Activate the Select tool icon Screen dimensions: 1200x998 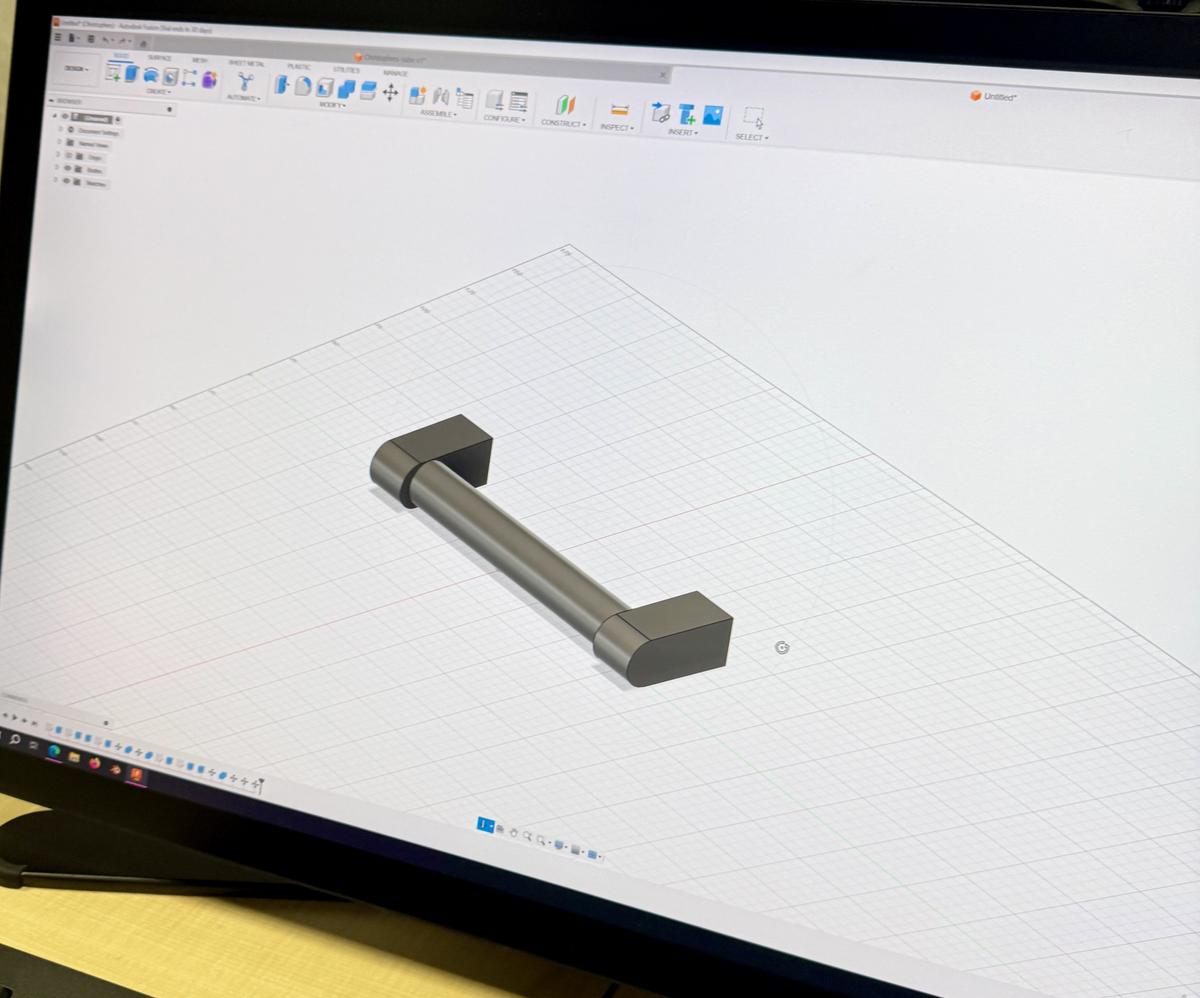754,118
